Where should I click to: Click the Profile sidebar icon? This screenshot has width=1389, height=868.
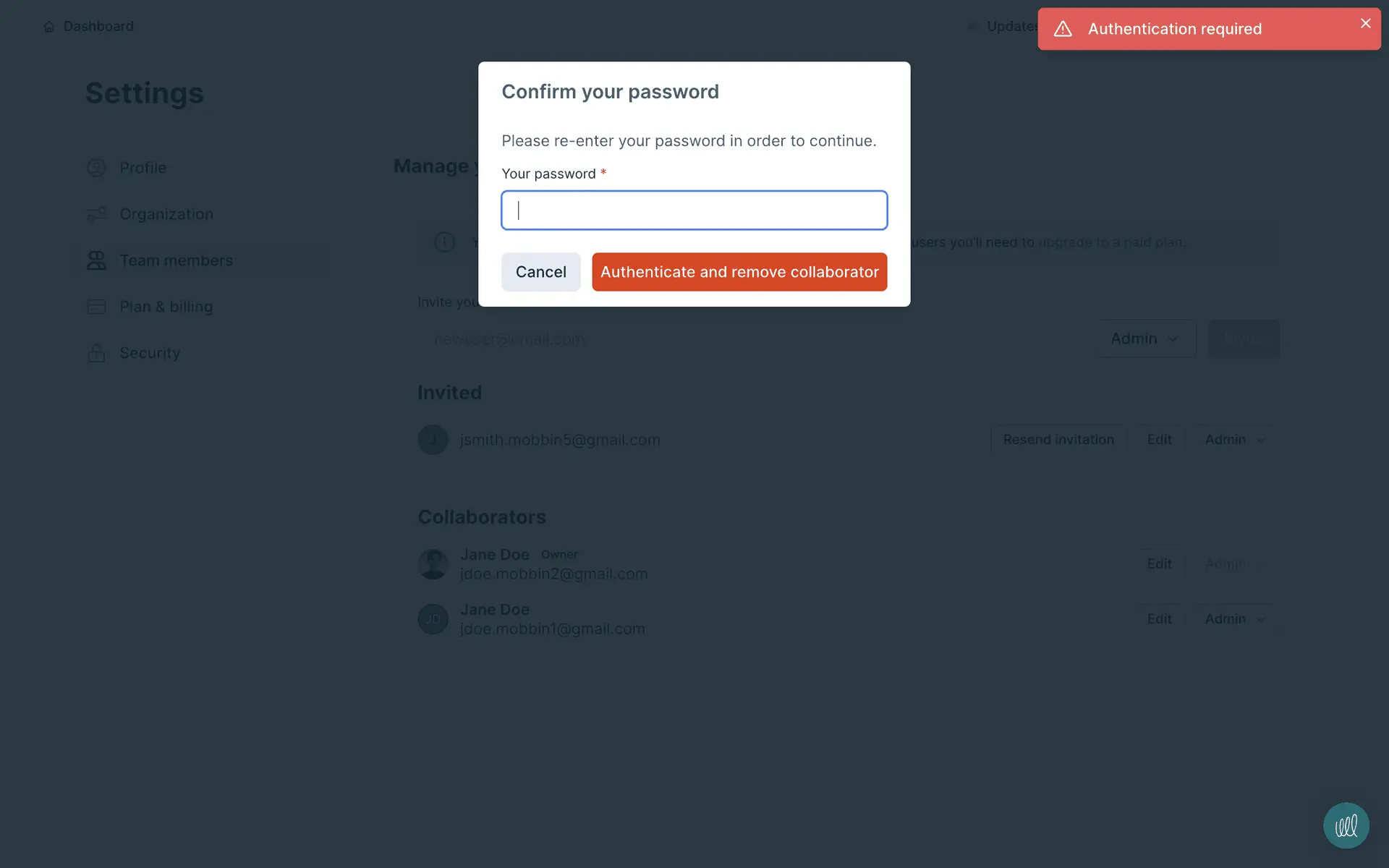pyautogui.click(x=96, y=168)
